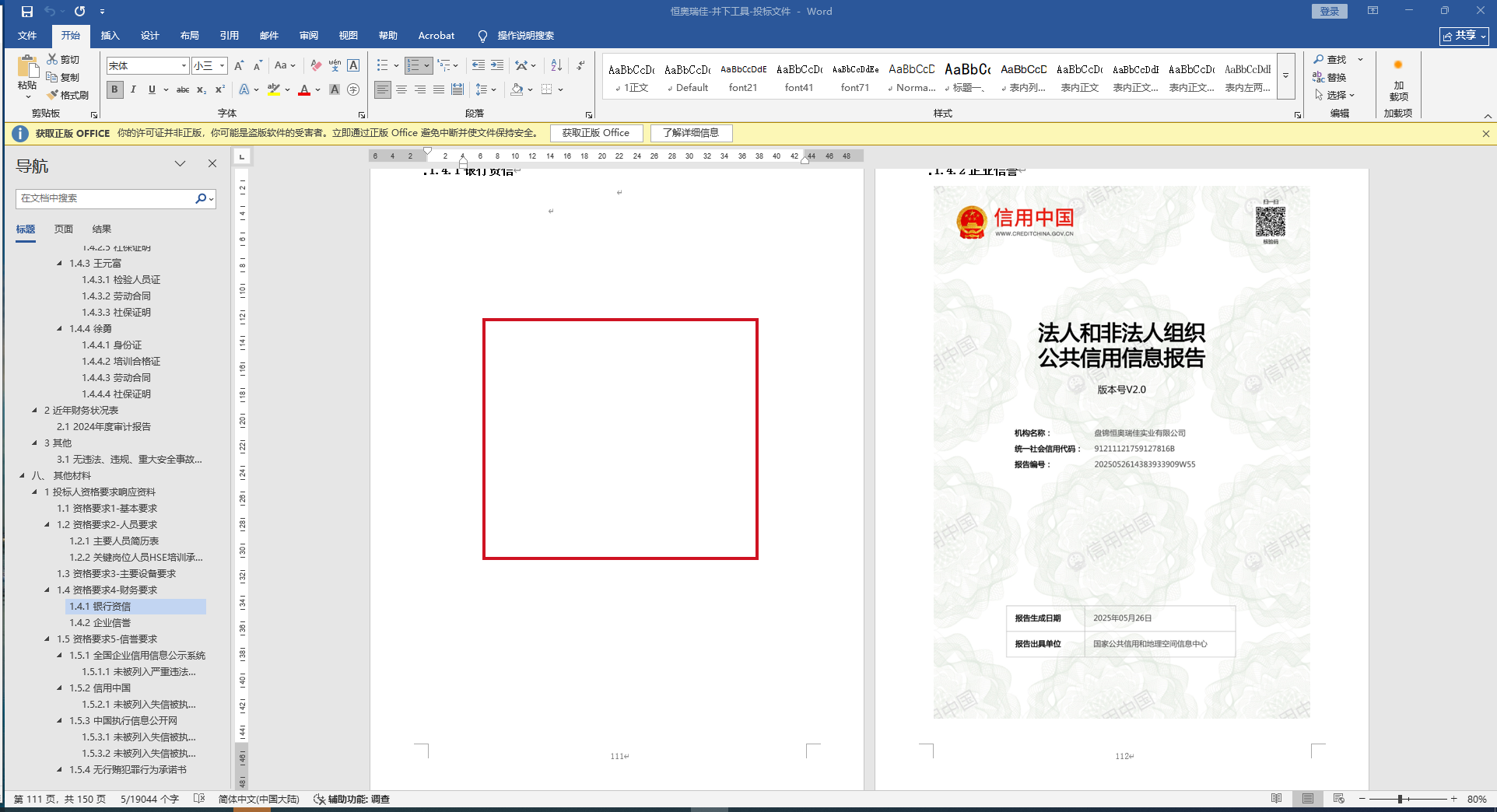The height and width of the screenshot is (812, 1497).
Task: Apply strikethrough formatting icon
Action: [x=183, y=89]
